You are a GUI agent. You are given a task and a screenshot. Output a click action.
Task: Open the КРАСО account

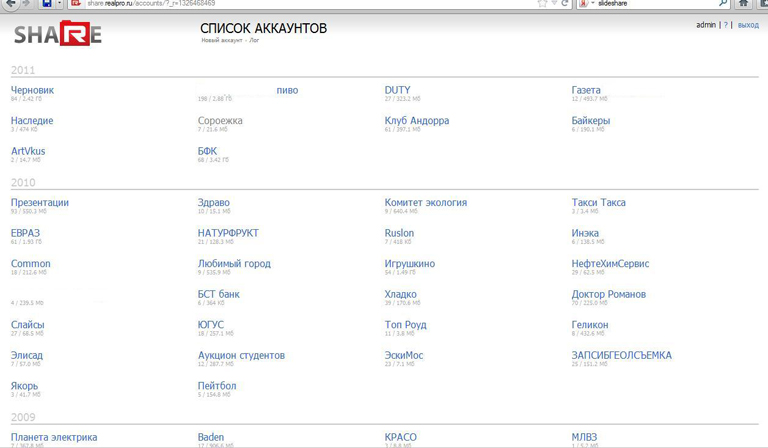tap(401, 437)
